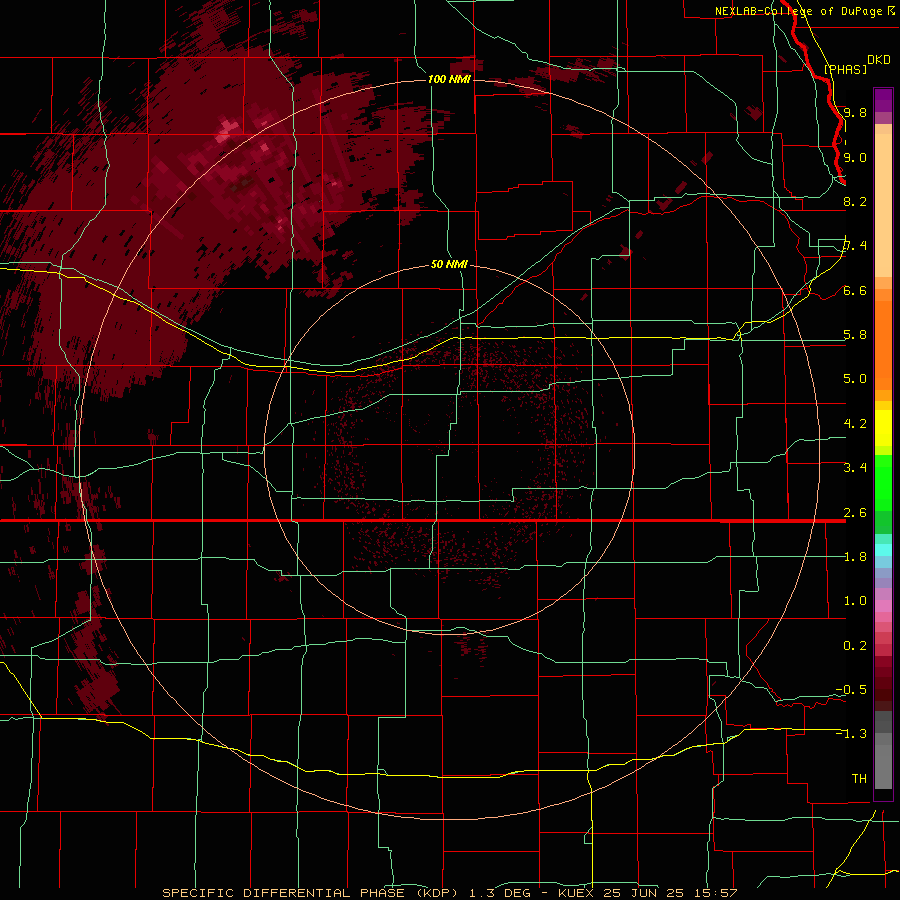Click the 9.8 value on the color scale

[855, 112]
